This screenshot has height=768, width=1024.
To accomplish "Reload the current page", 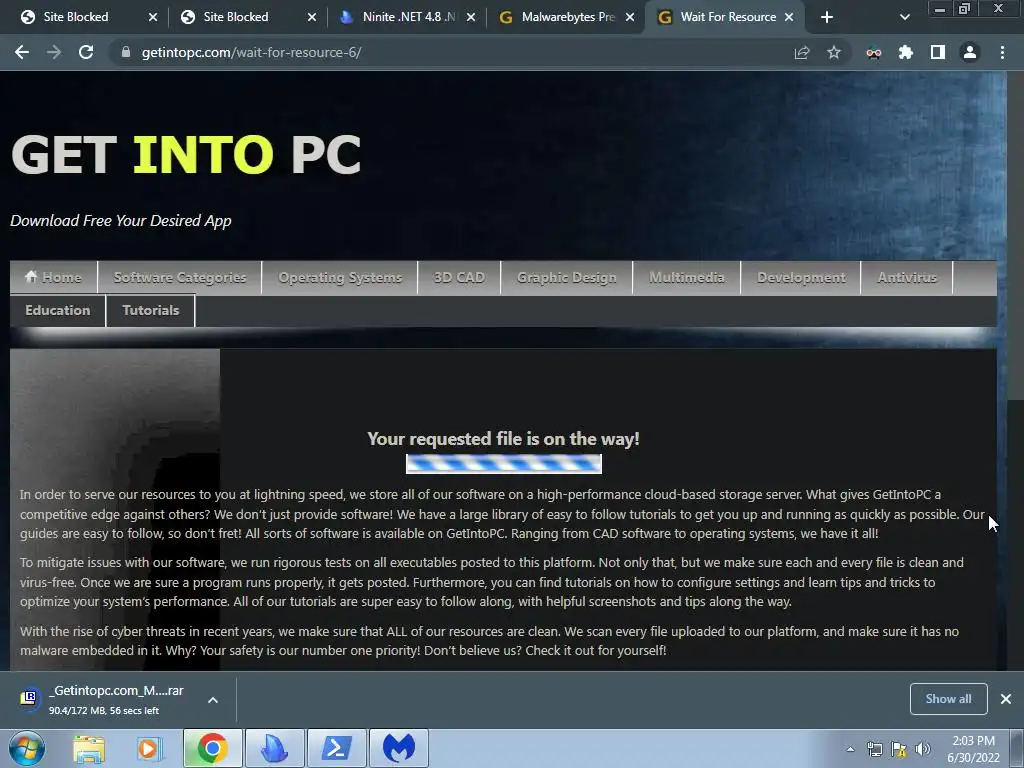I will pos(86,52).
